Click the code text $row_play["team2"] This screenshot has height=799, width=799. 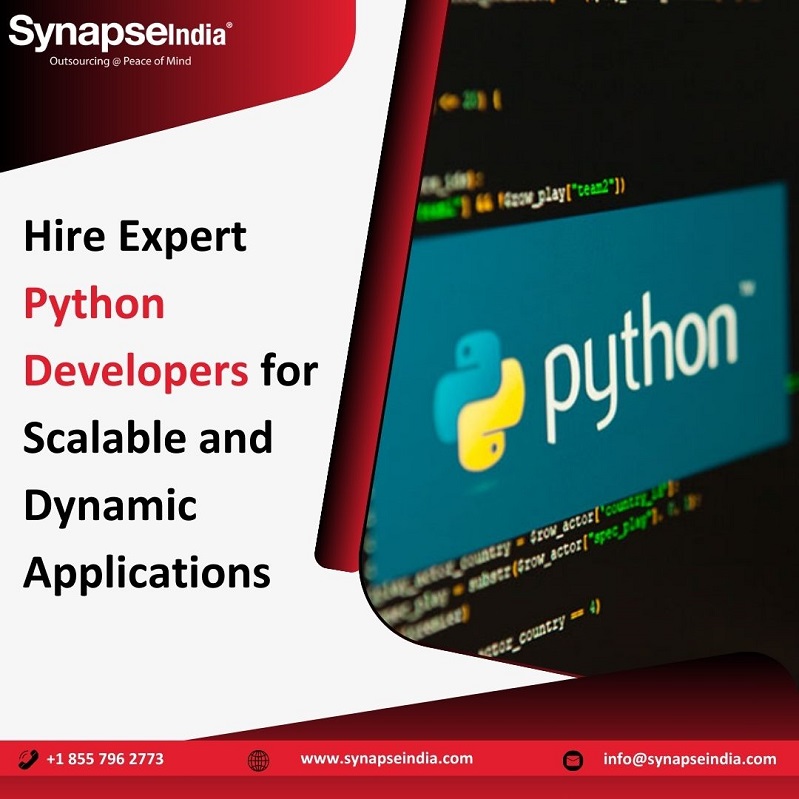pos(562,194)
